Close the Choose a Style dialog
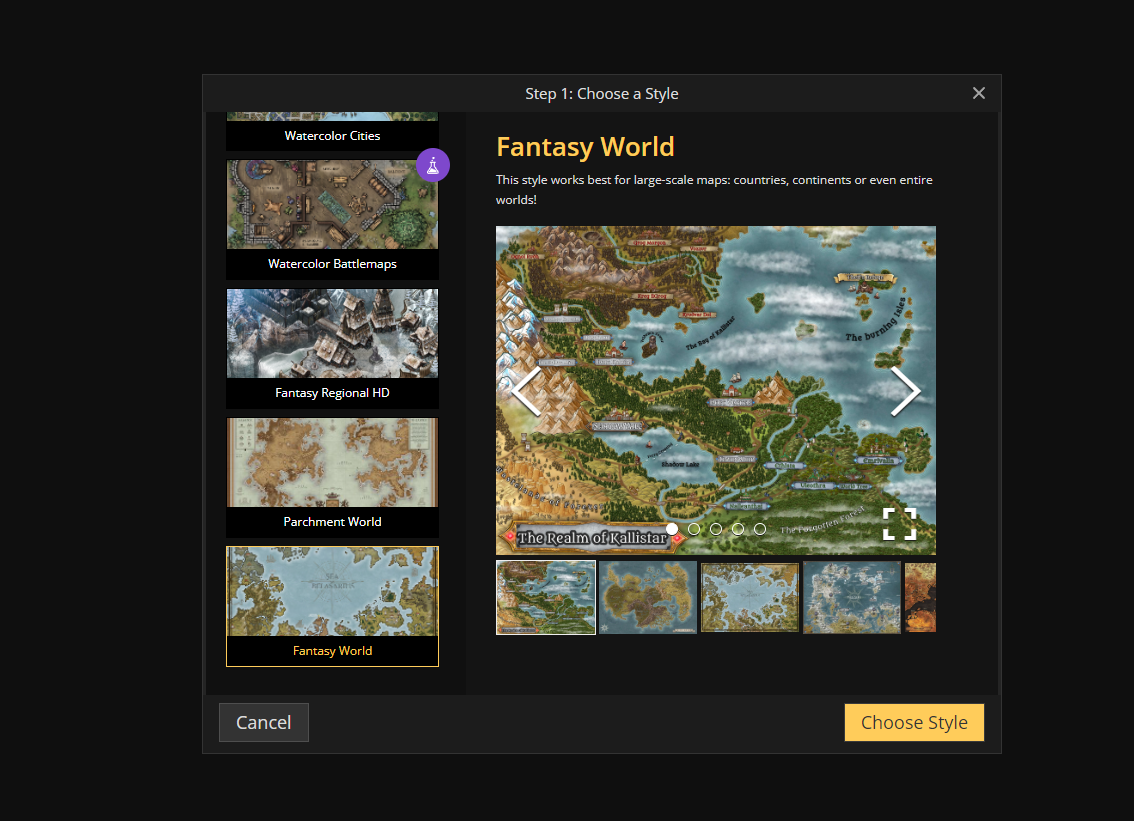Image resolution: width=1134 pixels, height=821 pixels. click(x=978, y=93)
